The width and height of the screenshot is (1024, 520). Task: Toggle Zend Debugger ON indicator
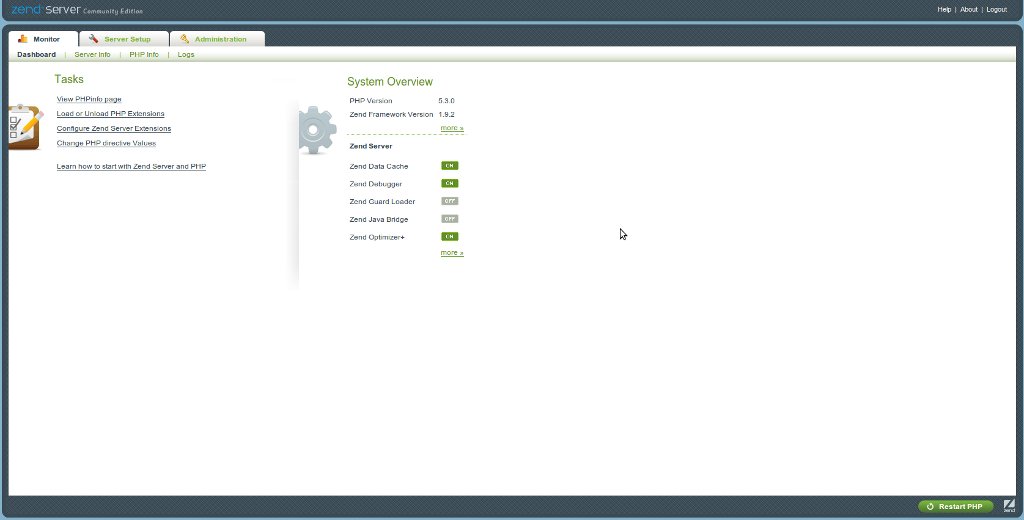[x=449, y=184]
